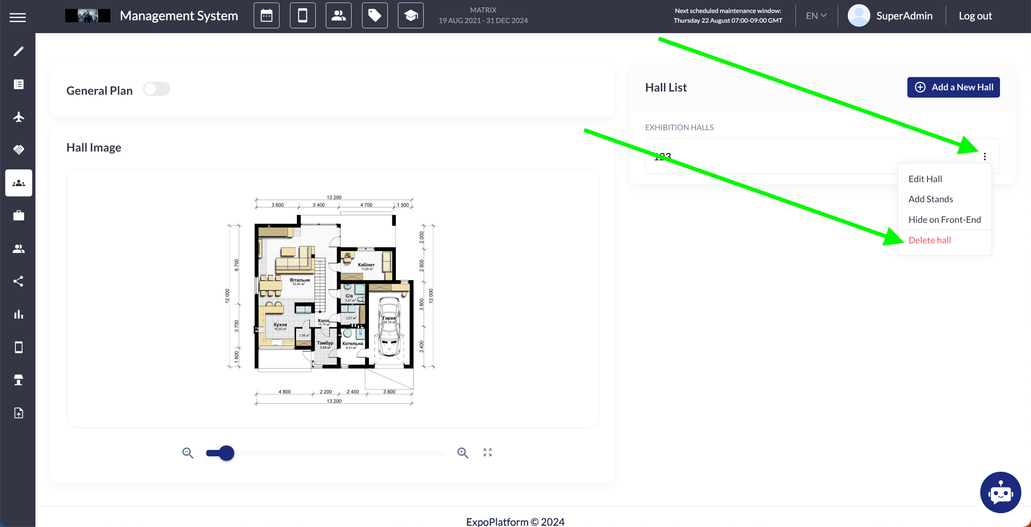Click the logo image in header
Viewport: 1031px width, 527px height.
pos(87,16)
